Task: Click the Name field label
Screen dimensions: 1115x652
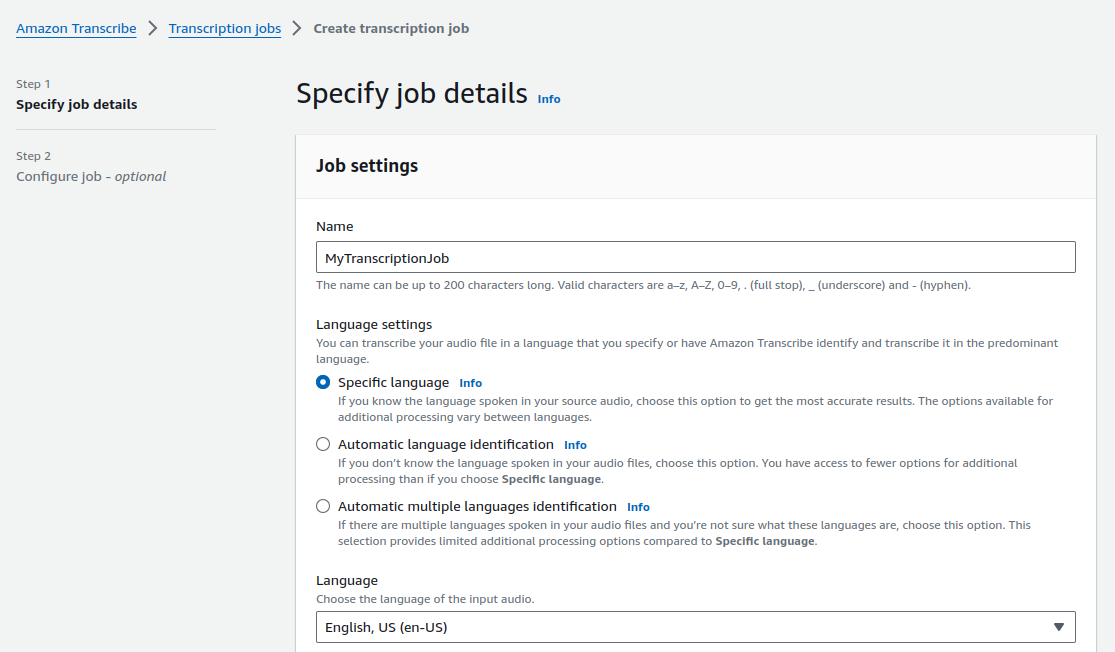Action: pyautogui.click(x=335, y=227)
